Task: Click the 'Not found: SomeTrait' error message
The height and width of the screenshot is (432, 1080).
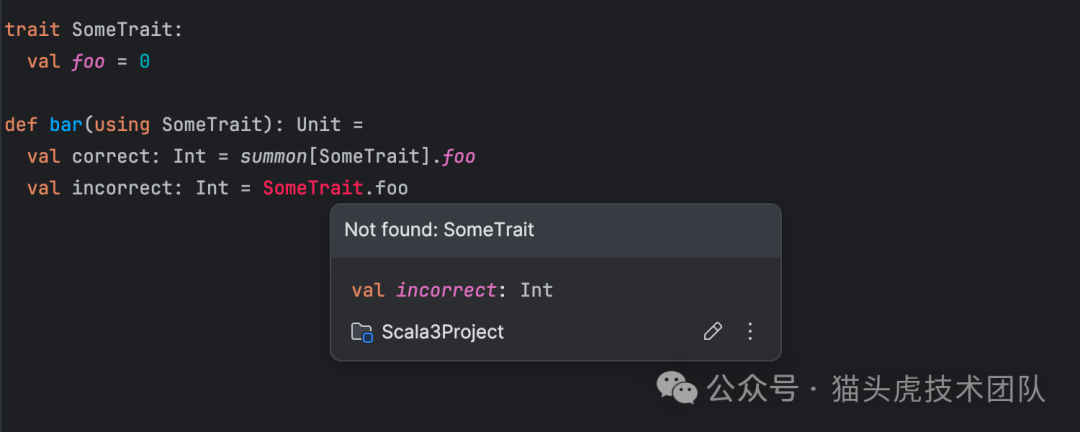Action: pyautogui.click(x=439, y=230)
